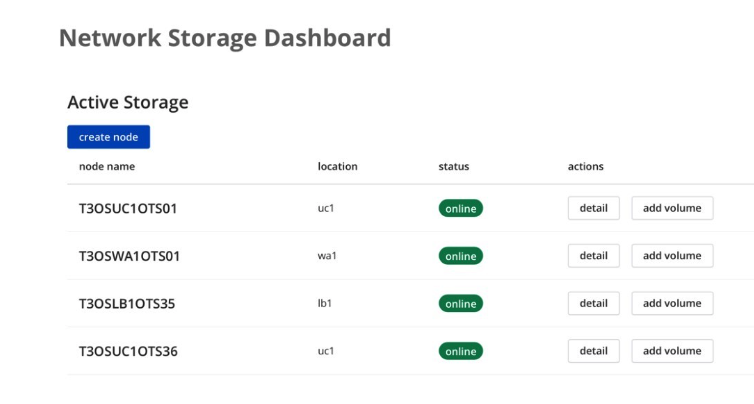Click the node name column header
754x404 pixels.
[x=107, y=166]
